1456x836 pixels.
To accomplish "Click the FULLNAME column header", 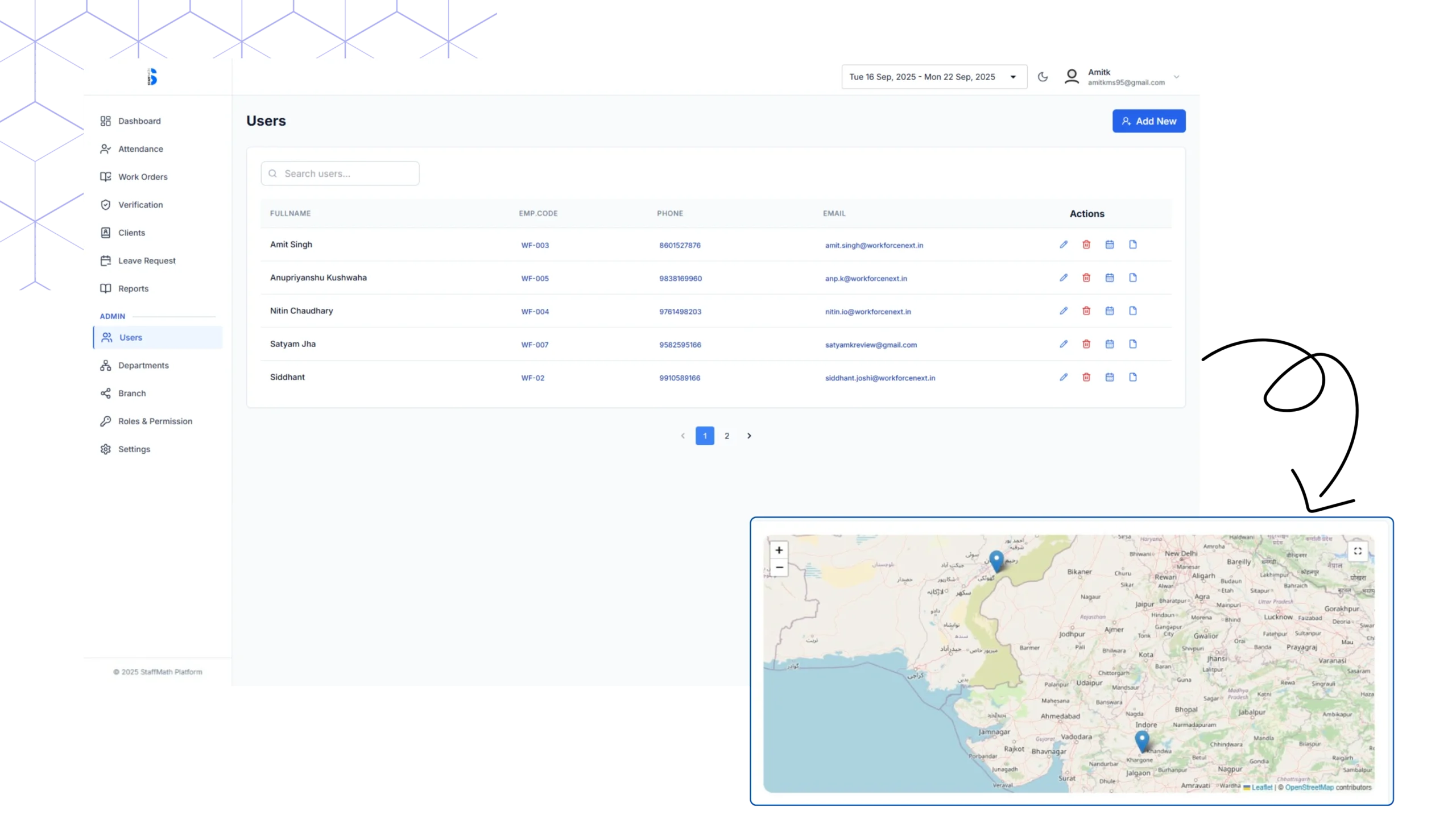I will pos(290,213).
